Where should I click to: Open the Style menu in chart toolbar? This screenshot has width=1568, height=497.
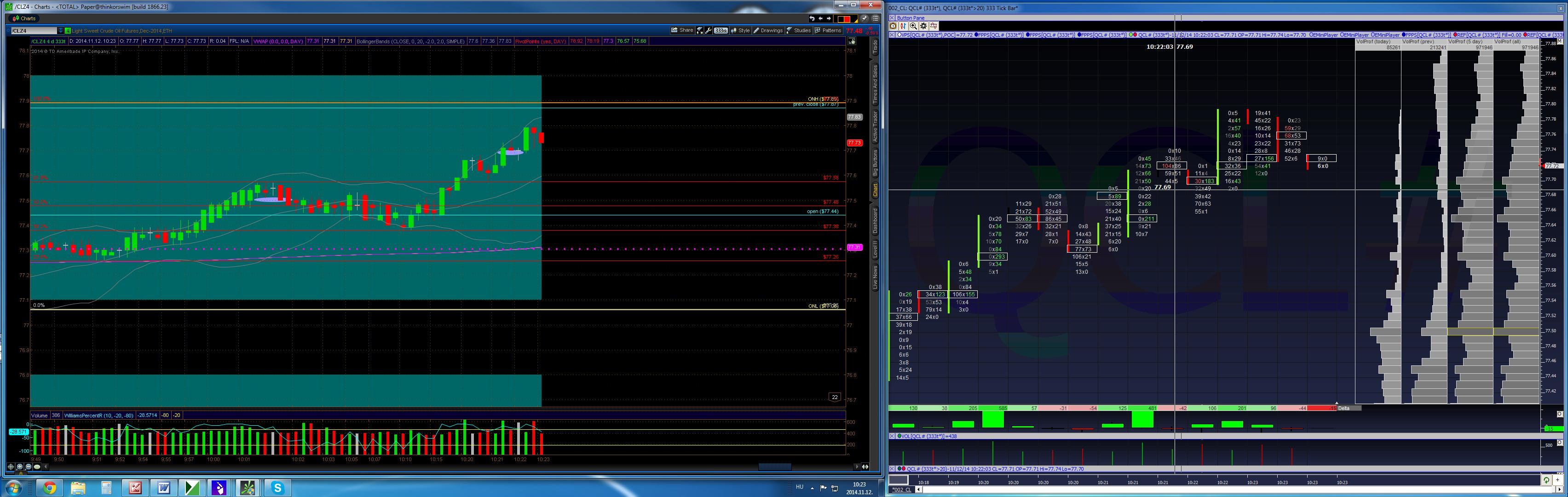tap(741, 30)
